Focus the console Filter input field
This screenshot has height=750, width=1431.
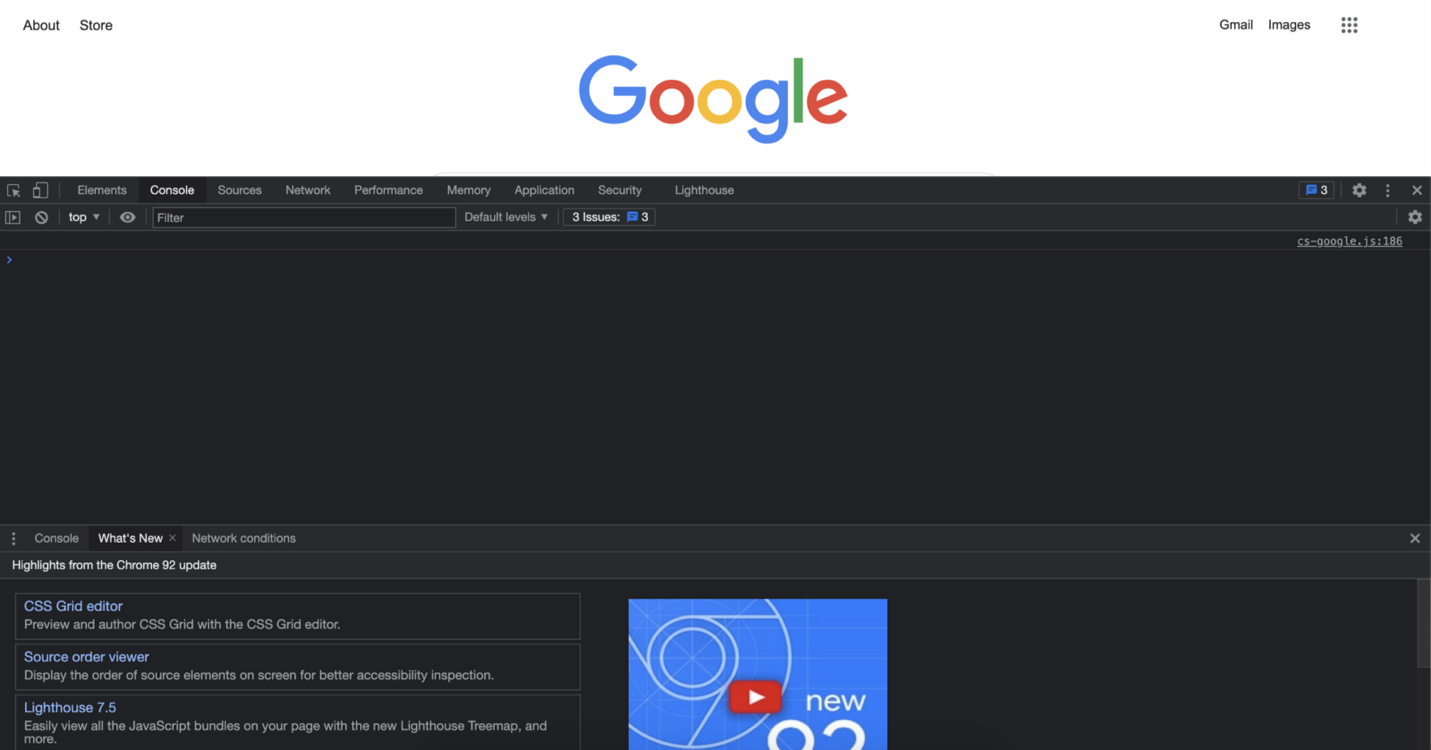click(x=304, y=217)
